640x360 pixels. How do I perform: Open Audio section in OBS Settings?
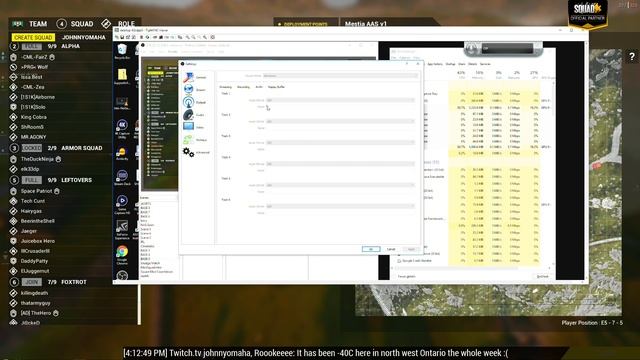pyautogui.click(x=195, y=115)
